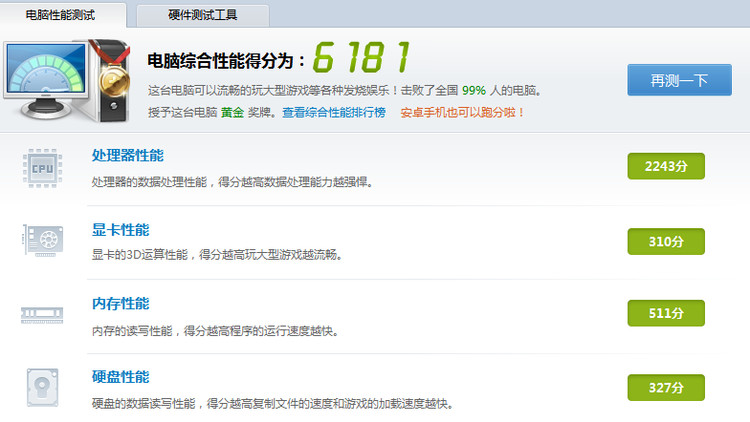This screenshot has width=750, height=422.
Task: Switch to the 电脑性能测试 tab
Action: [61, 15]
